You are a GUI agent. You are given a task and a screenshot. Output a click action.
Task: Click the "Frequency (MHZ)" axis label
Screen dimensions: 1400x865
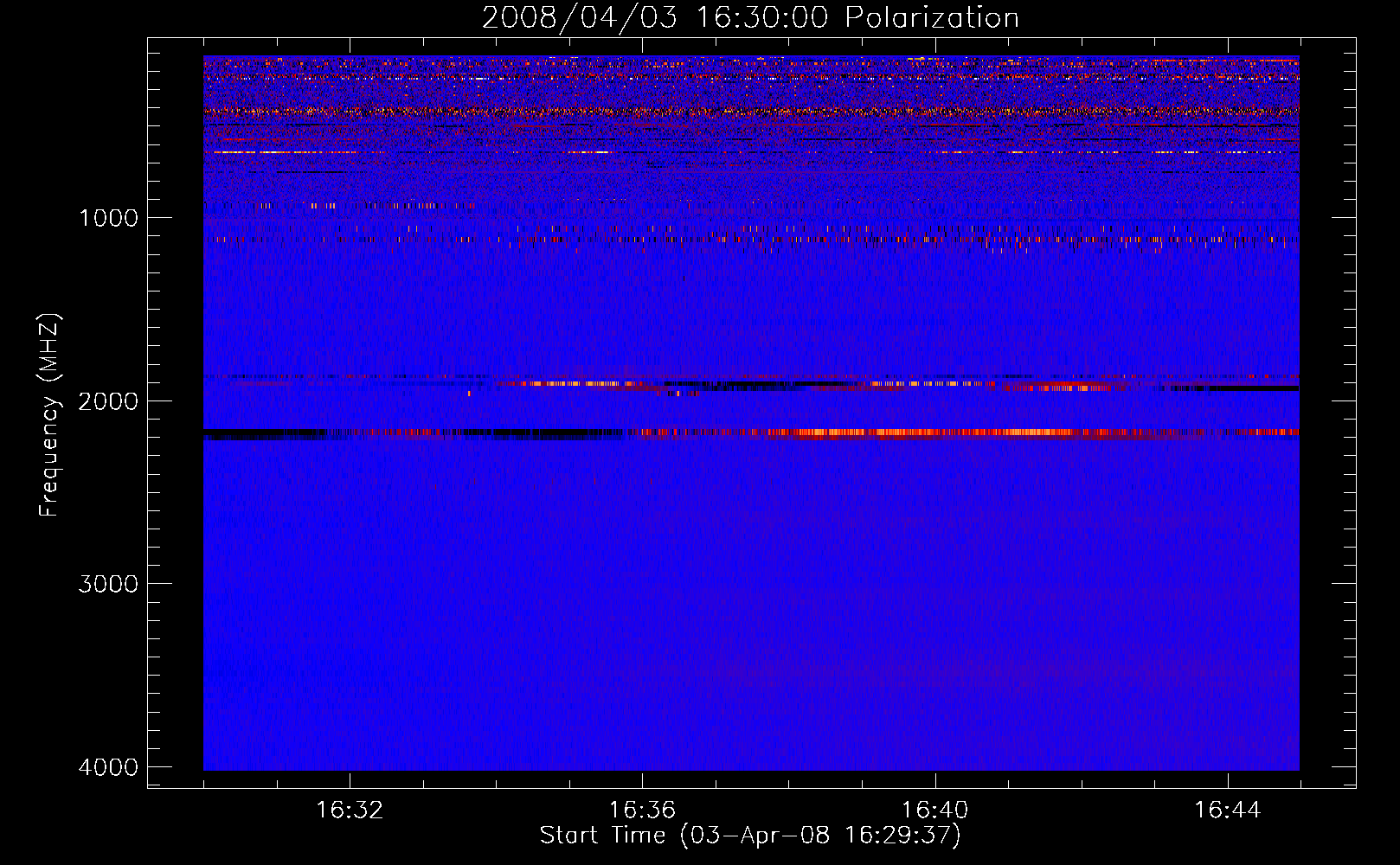coord(49,415)
